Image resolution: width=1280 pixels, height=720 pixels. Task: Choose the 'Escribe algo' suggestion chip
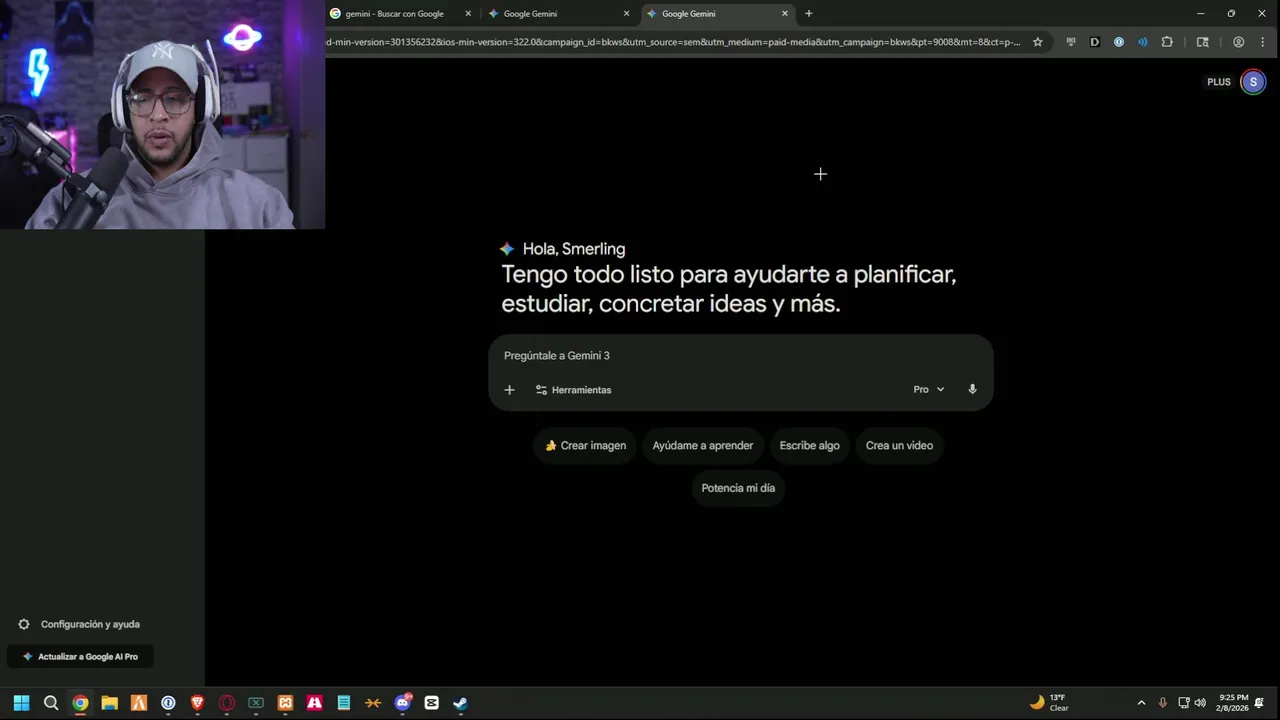pos(810,446)
